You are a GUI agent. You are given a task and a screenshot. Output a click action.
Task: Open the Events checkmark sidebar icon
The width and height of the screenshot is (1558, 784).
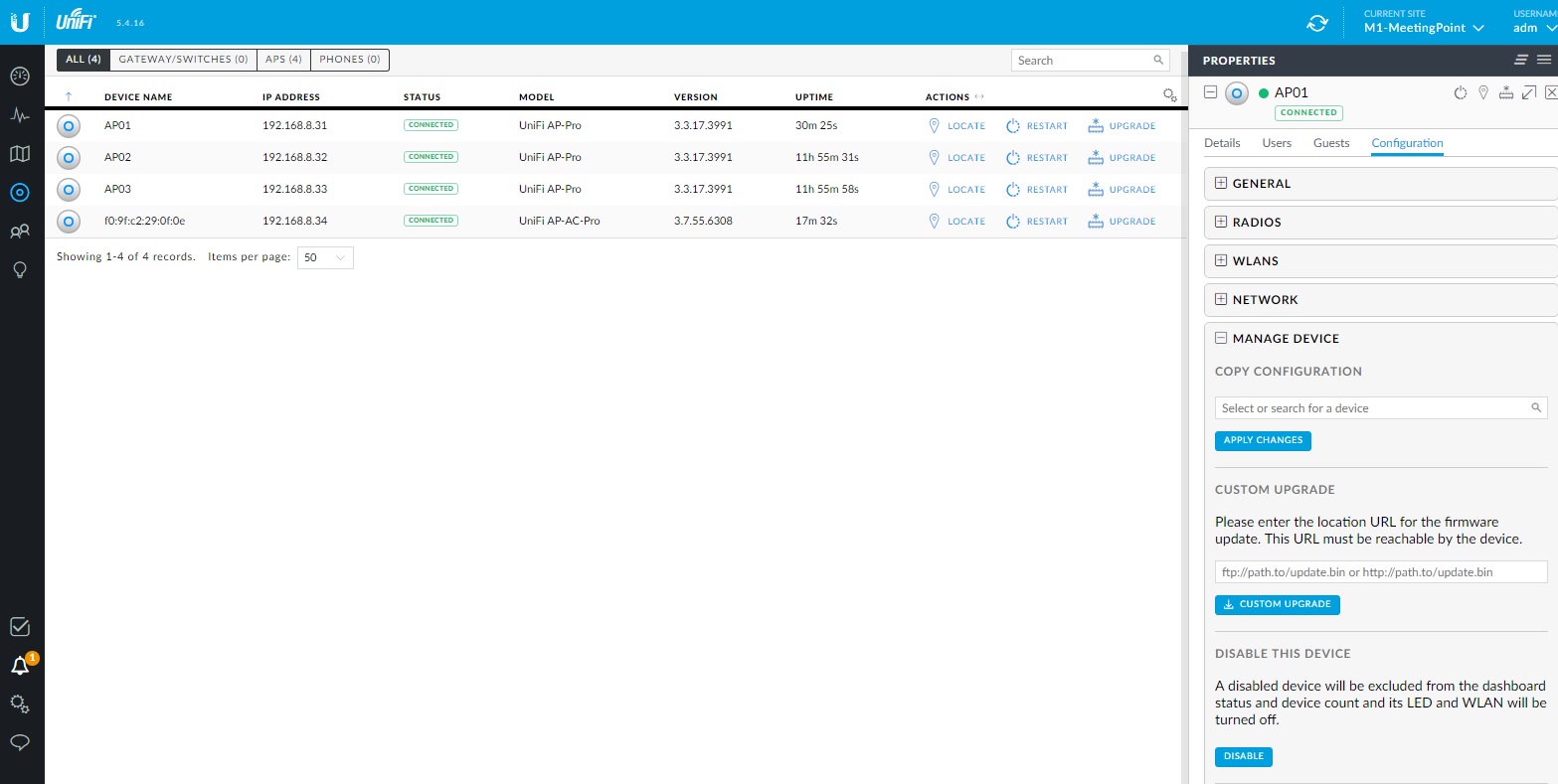pyautogui.click(x=20, y=627)
